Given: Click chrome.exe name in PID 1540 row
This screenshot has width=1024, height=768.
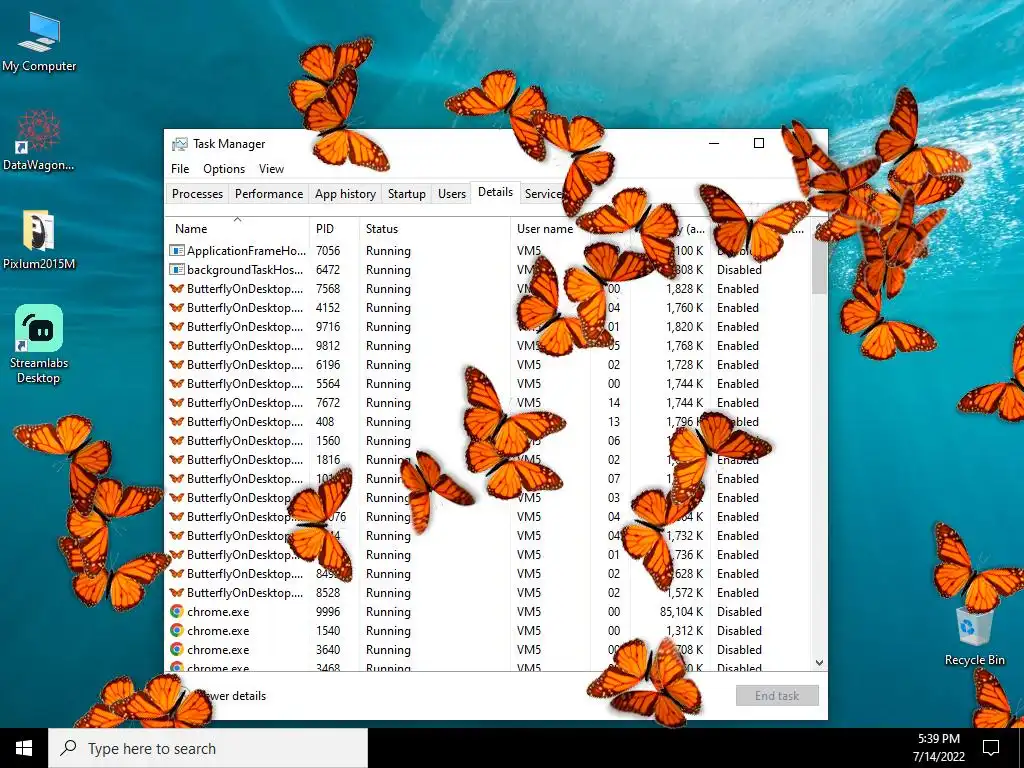Looking at the screenshot, I should coord(218,630).
